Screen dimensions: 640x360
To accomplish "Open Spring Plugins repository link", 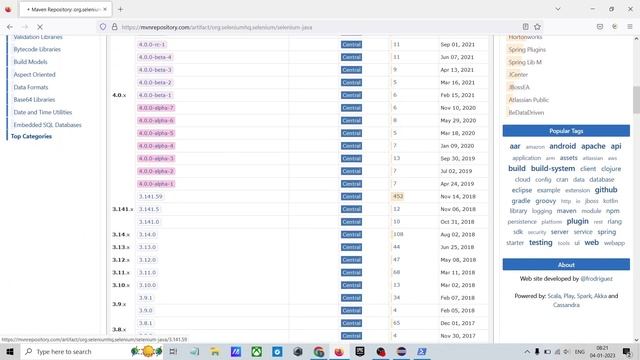I will pos(527,49).
